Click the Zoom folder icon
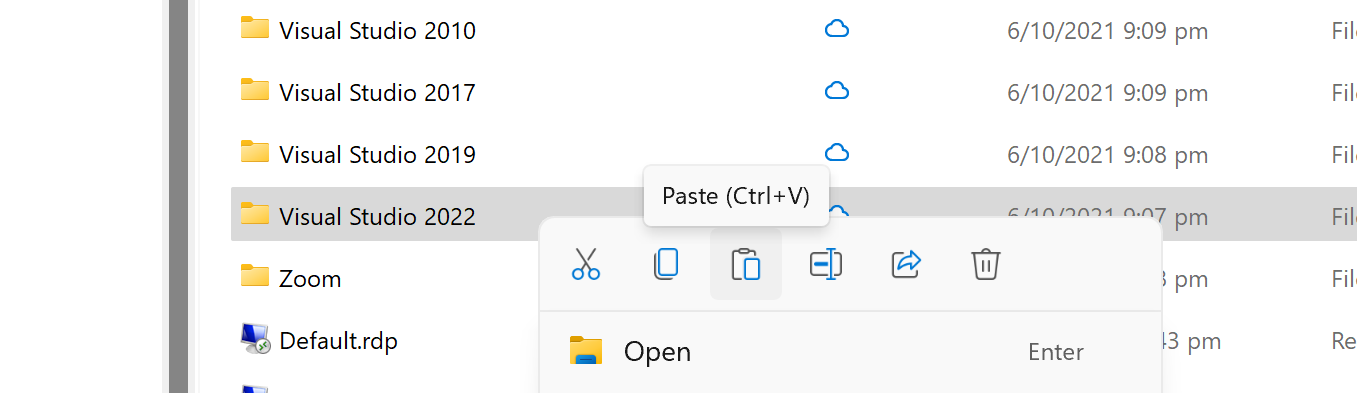This screenshot has height=393, width=1357. 256,275
